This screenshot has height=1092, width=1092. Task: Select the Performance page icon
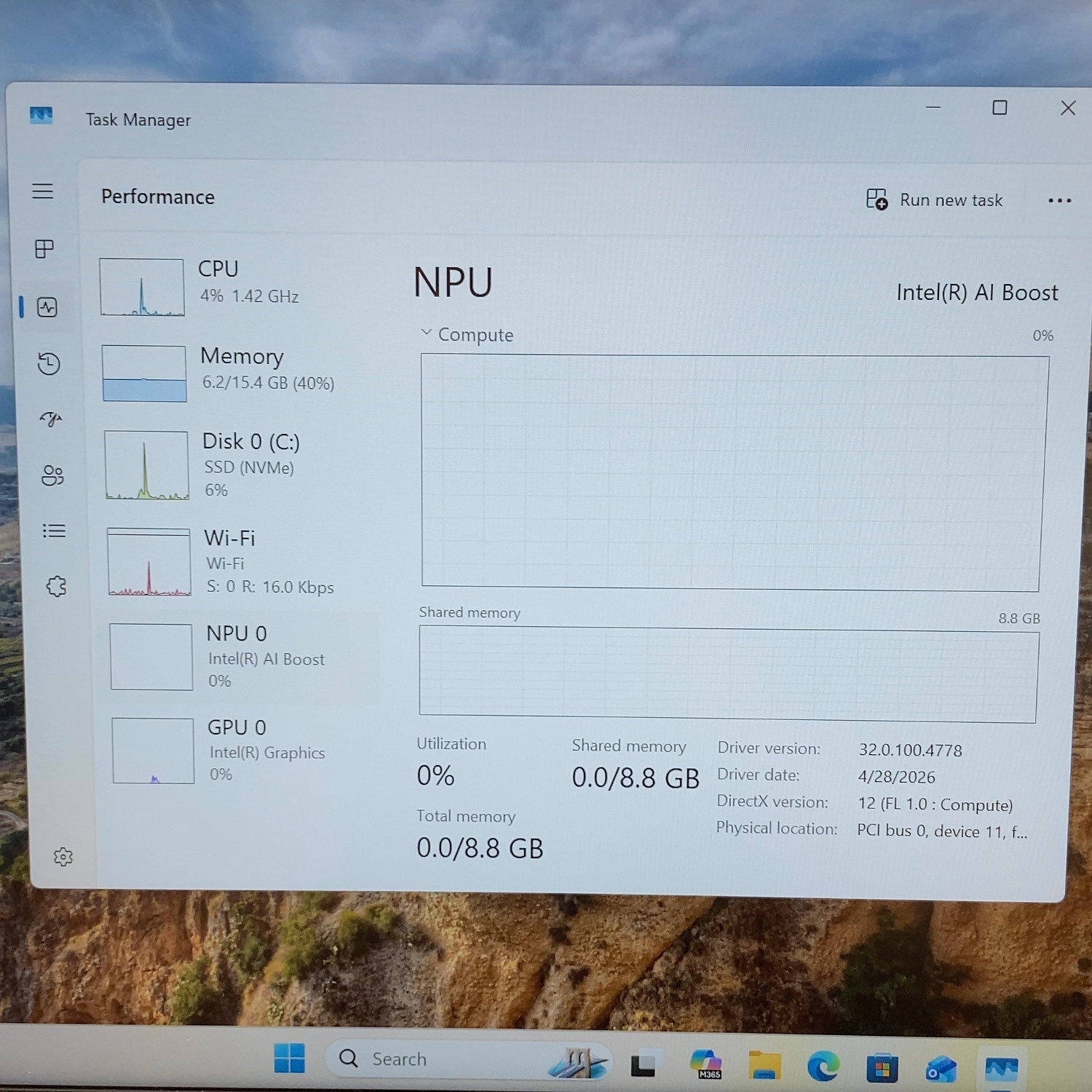(47, 307)
